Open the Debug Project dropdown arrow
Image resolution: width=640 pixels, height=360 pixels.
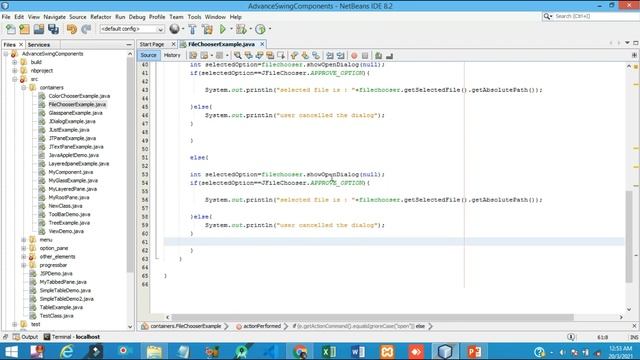pos(250,29)
